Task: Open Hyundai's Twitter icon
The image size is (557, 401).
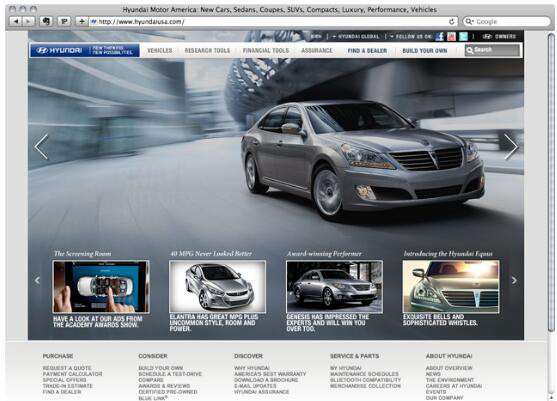Action: (x=463, y=36)
